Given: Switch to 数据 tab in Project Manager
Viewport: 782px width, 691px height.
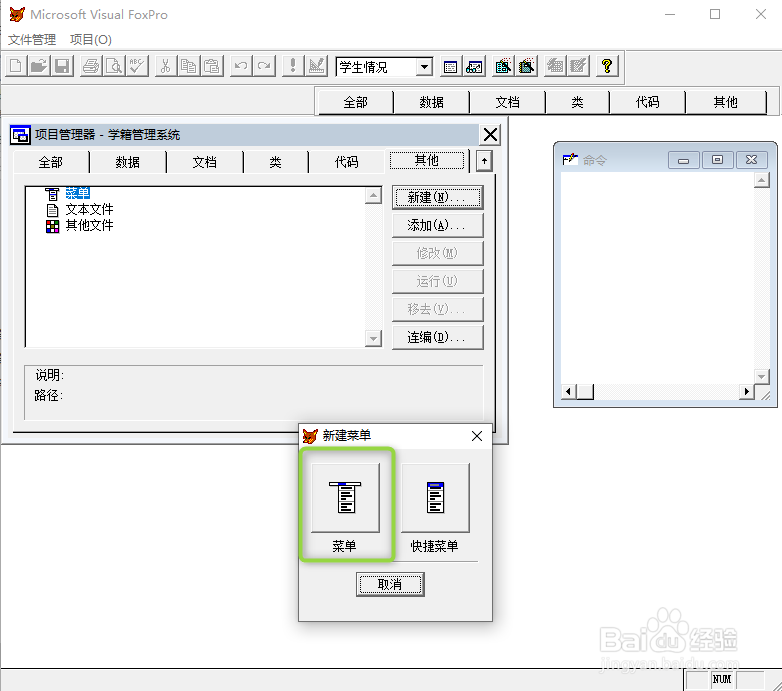Looking at the screenshot, I should click(x=128, y=162).
